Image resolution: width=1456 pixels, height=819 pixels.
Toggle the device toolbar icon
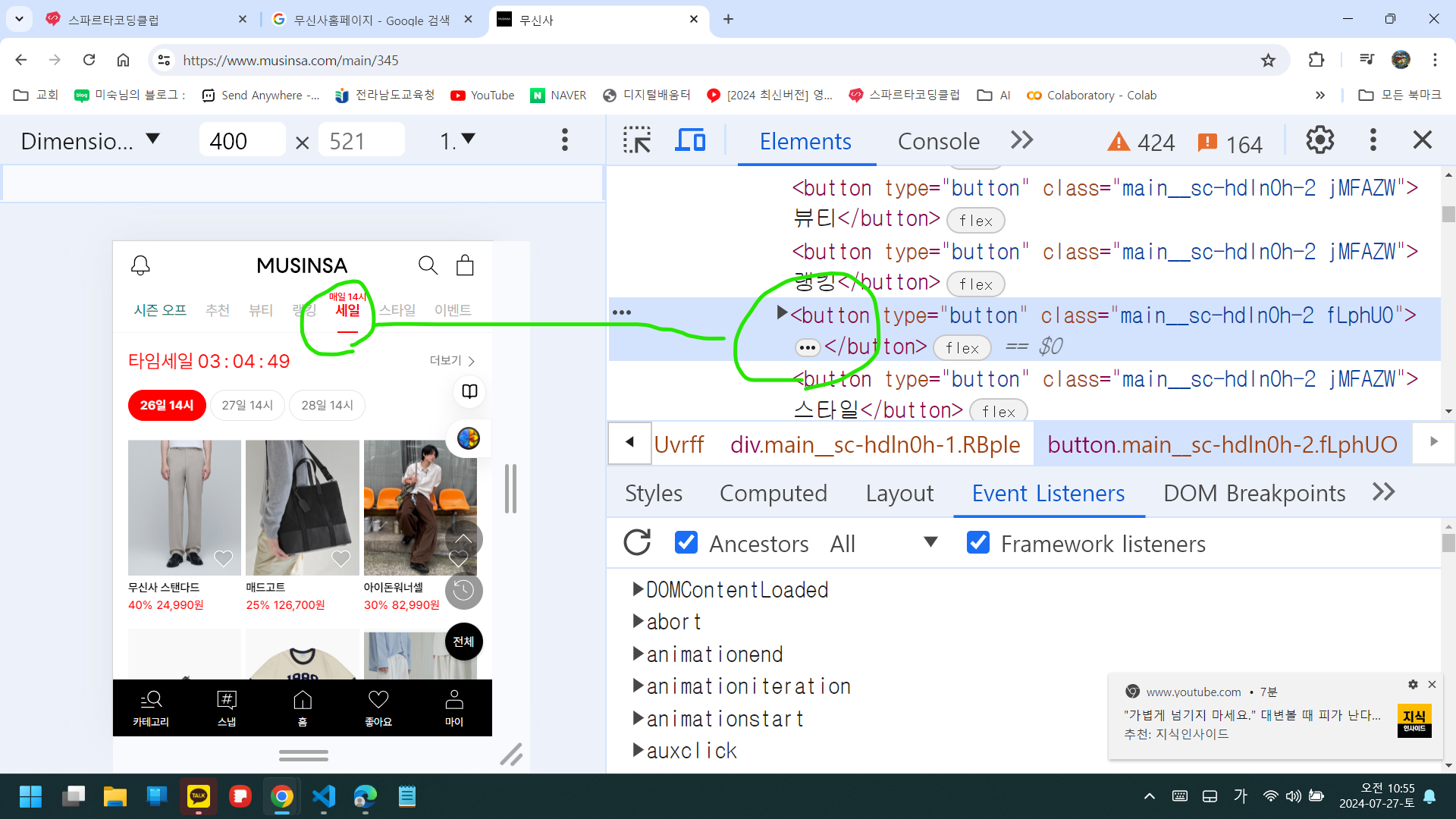690,140
